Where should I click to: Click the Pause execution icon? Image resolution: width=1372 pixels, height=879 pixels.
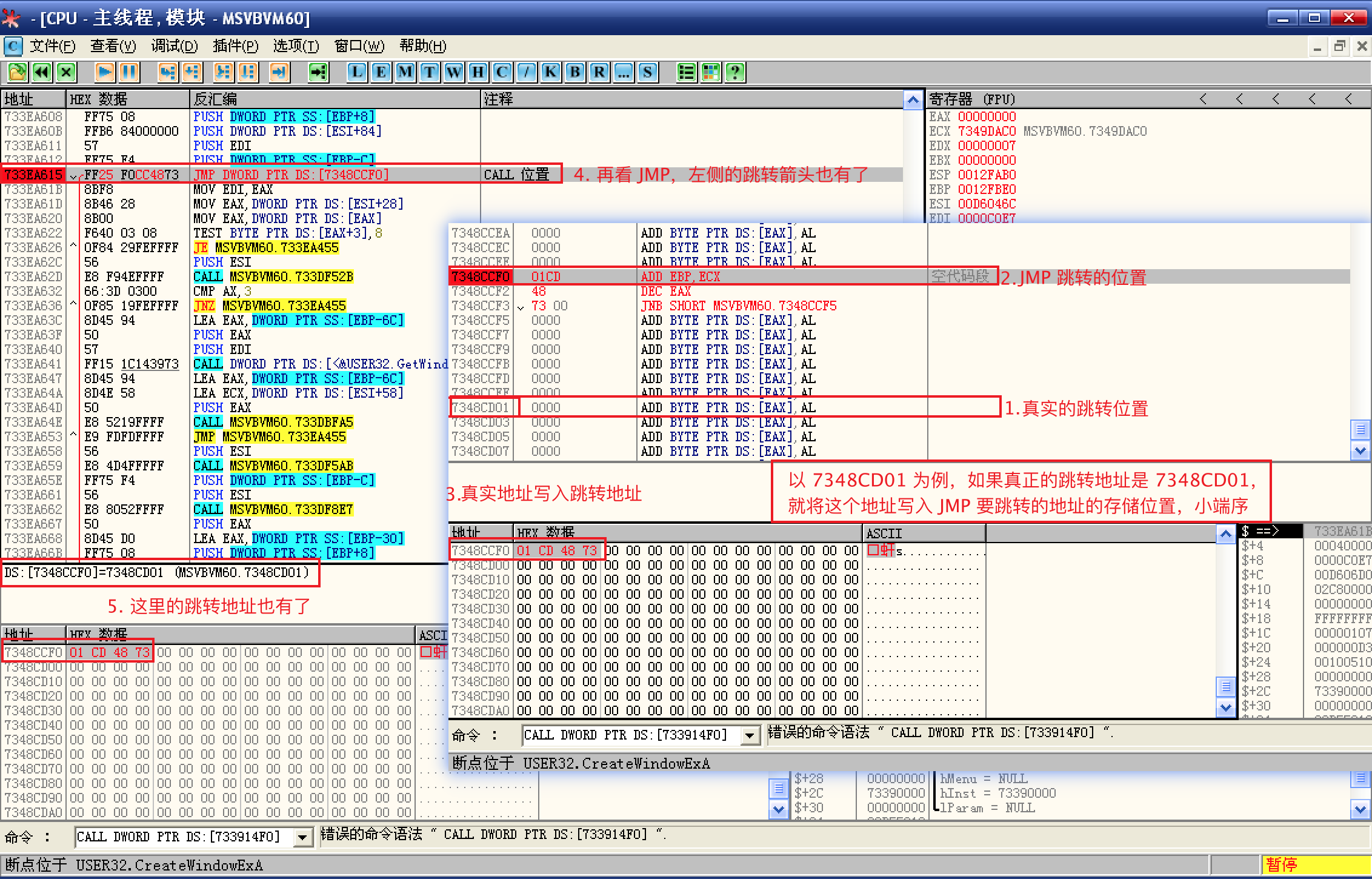(128, 73)
